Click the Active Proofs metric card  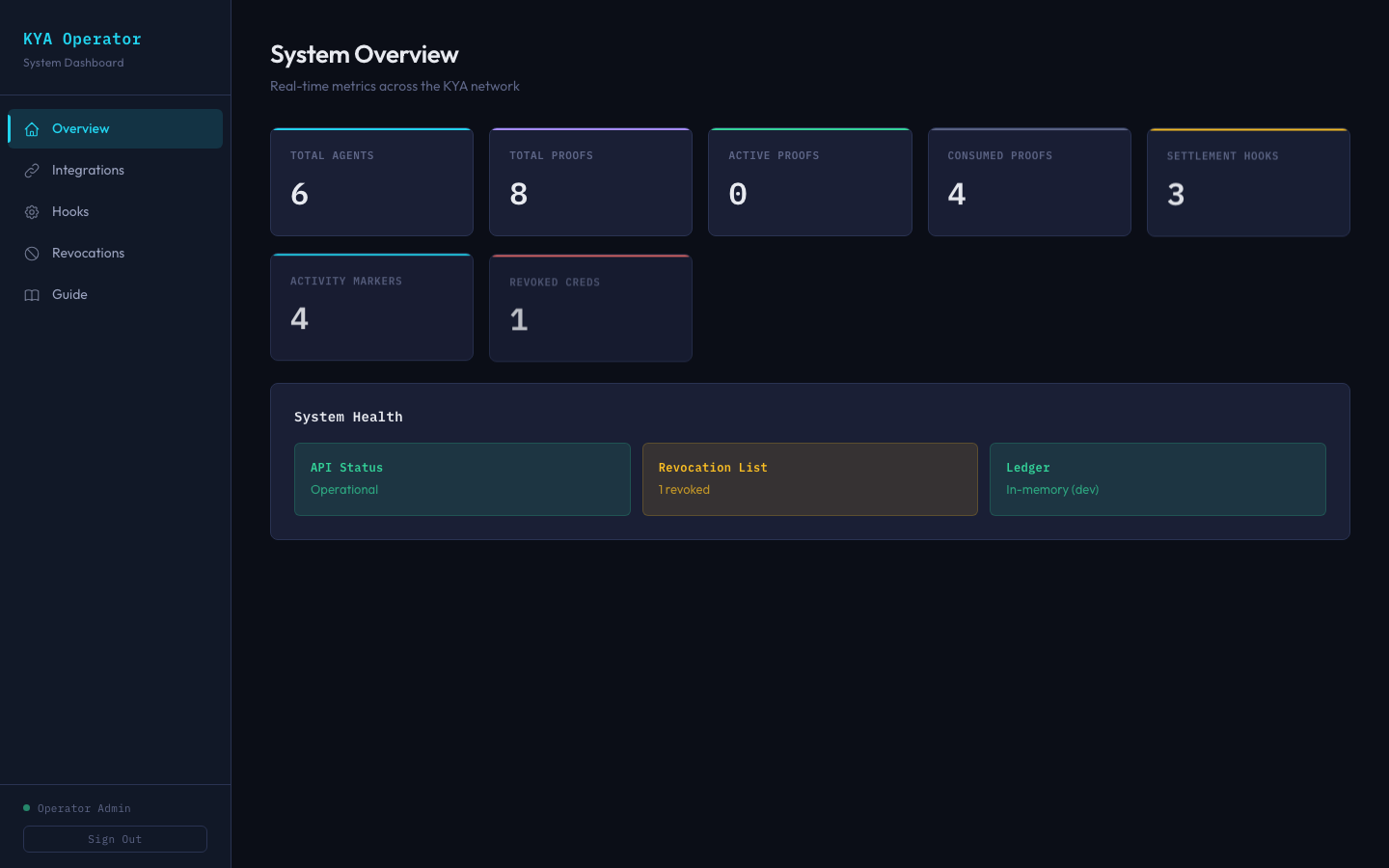point(809,181)
